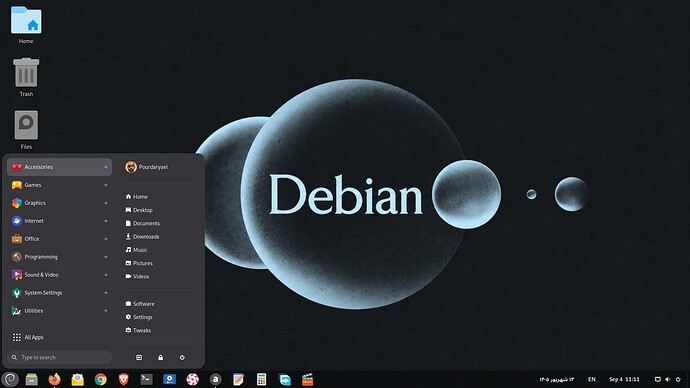The height and width of the screenshot is (388, 690).
Task: Open Music in the menu places list
Action: click(x=136, y=249)
